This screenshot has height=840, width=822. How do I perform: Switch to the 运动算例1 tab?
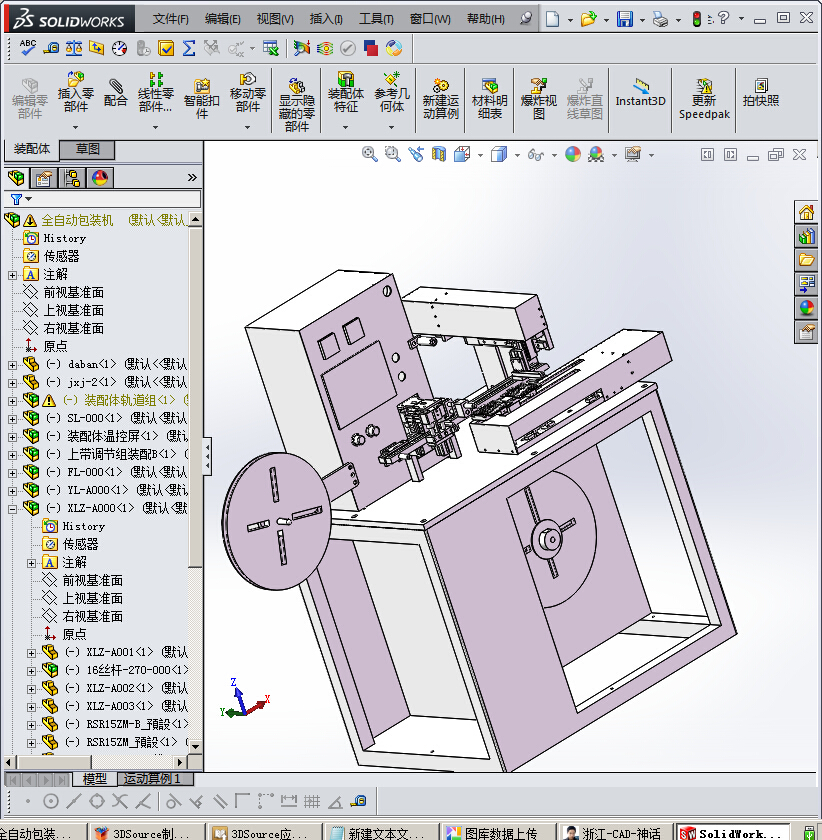tap(152, 778)
